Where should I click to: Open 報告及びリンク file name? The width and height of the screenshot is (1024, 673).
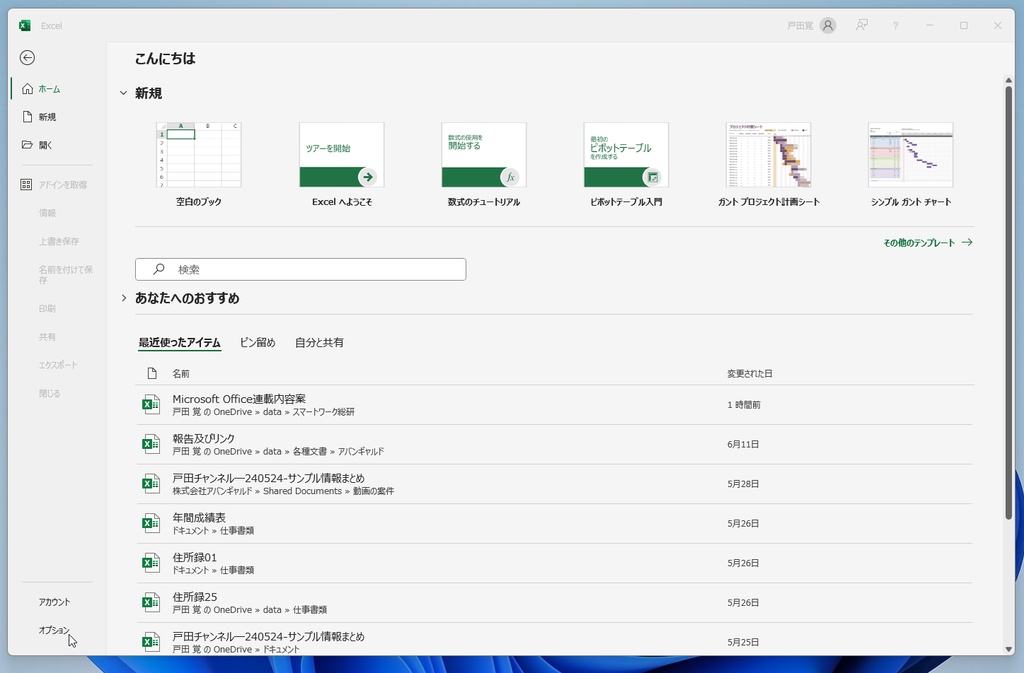click(203, 439)
